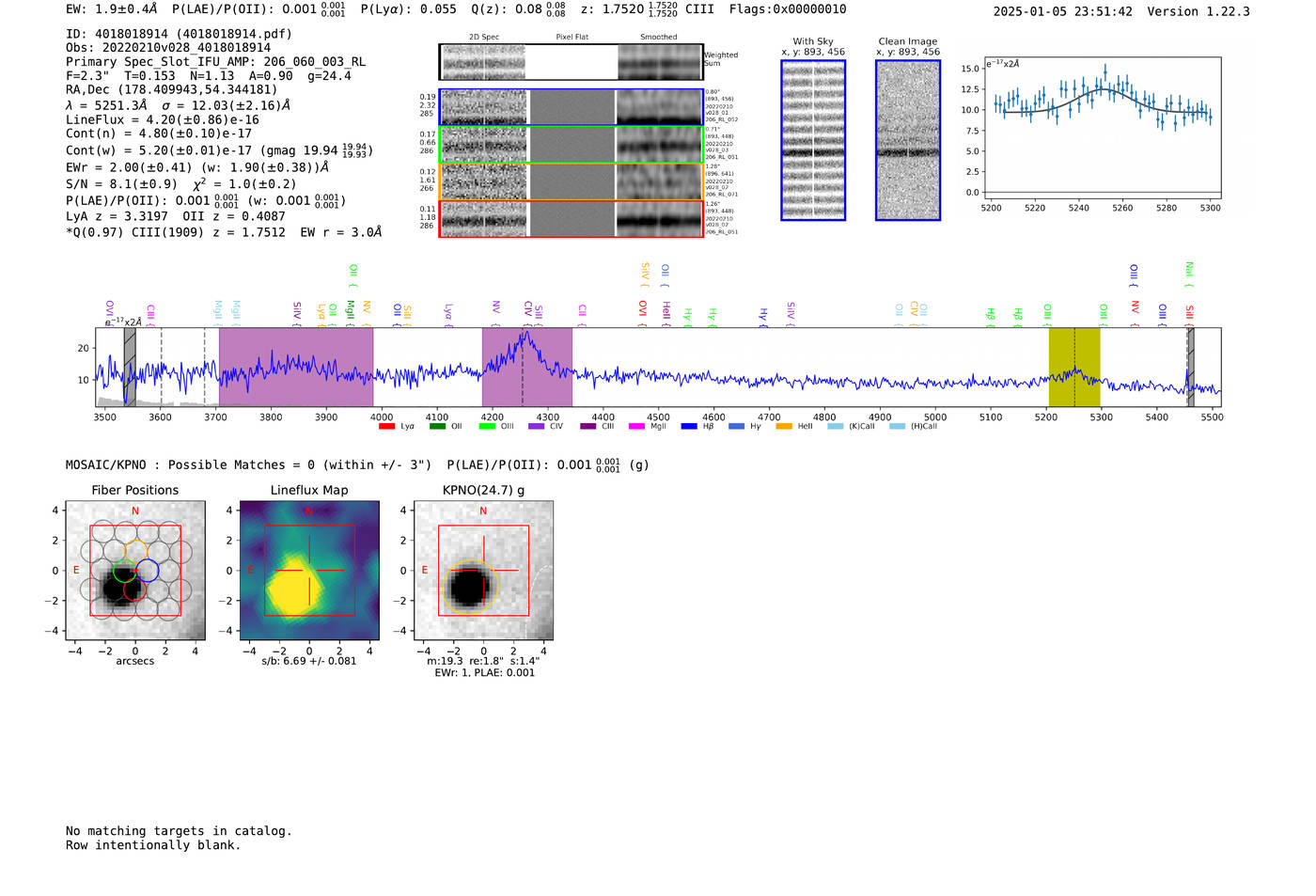Click the 2D Spec column header
This screenshot has height=896, width=1316.
click(484, 37)
